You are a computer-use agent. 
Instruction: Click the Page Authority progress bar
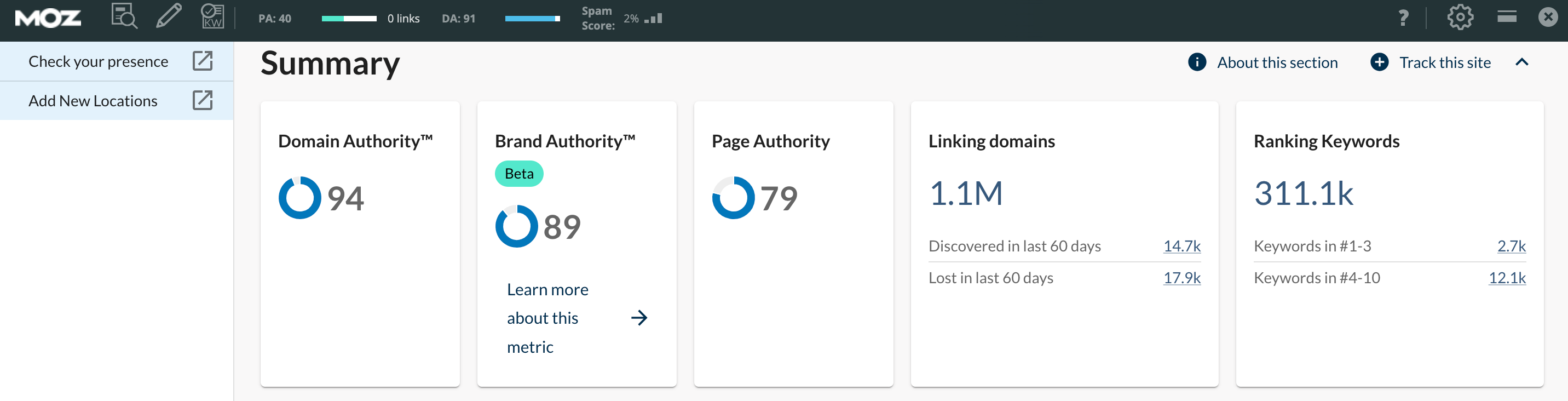[349, 19]
